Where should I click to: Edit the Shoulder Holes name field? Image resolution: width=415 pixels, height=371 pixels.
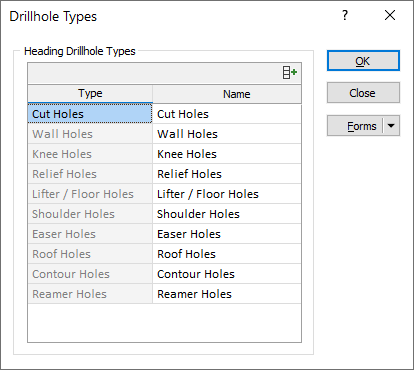227,214
